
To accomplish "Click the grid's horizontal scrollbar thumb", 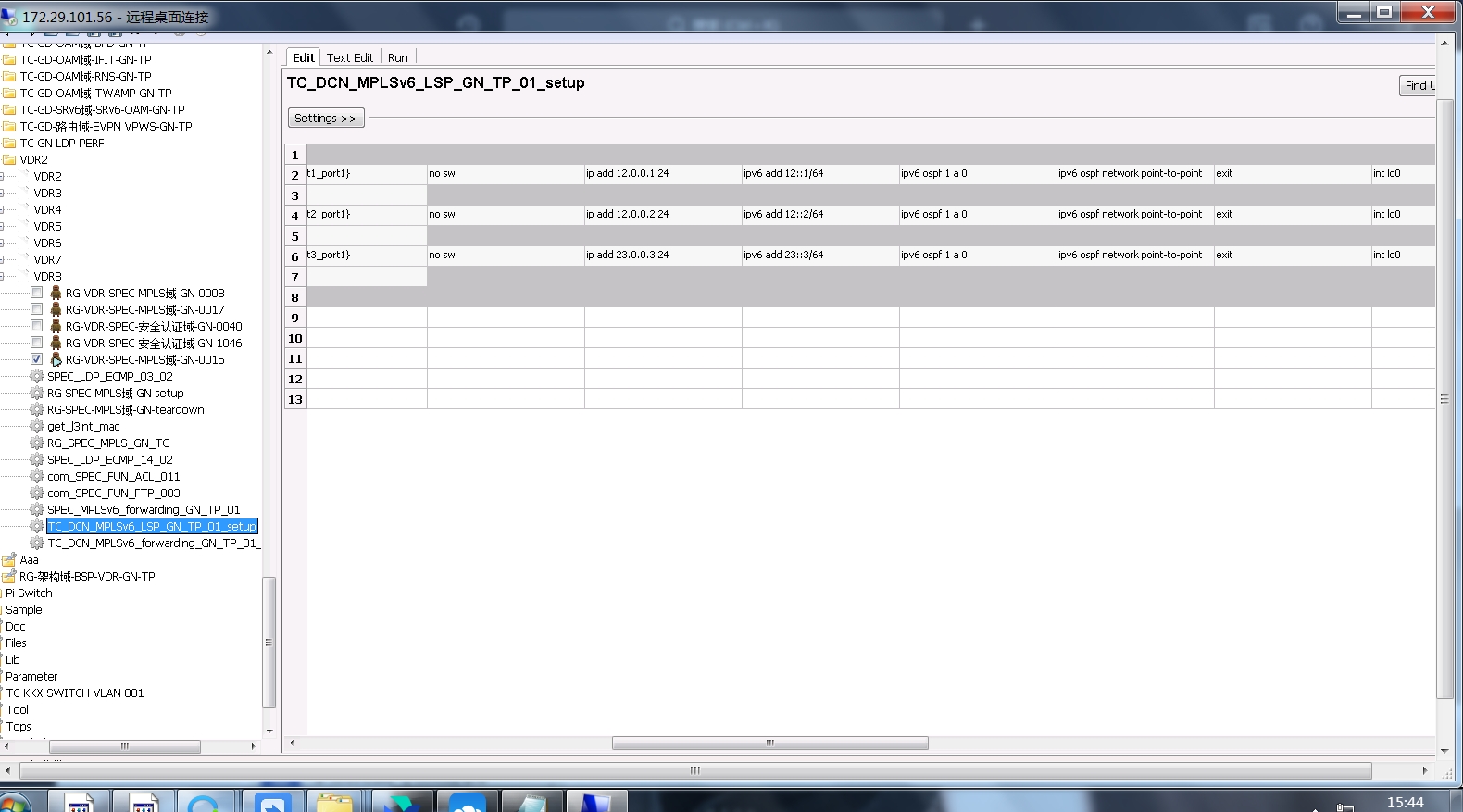I will tap(770, 743).
